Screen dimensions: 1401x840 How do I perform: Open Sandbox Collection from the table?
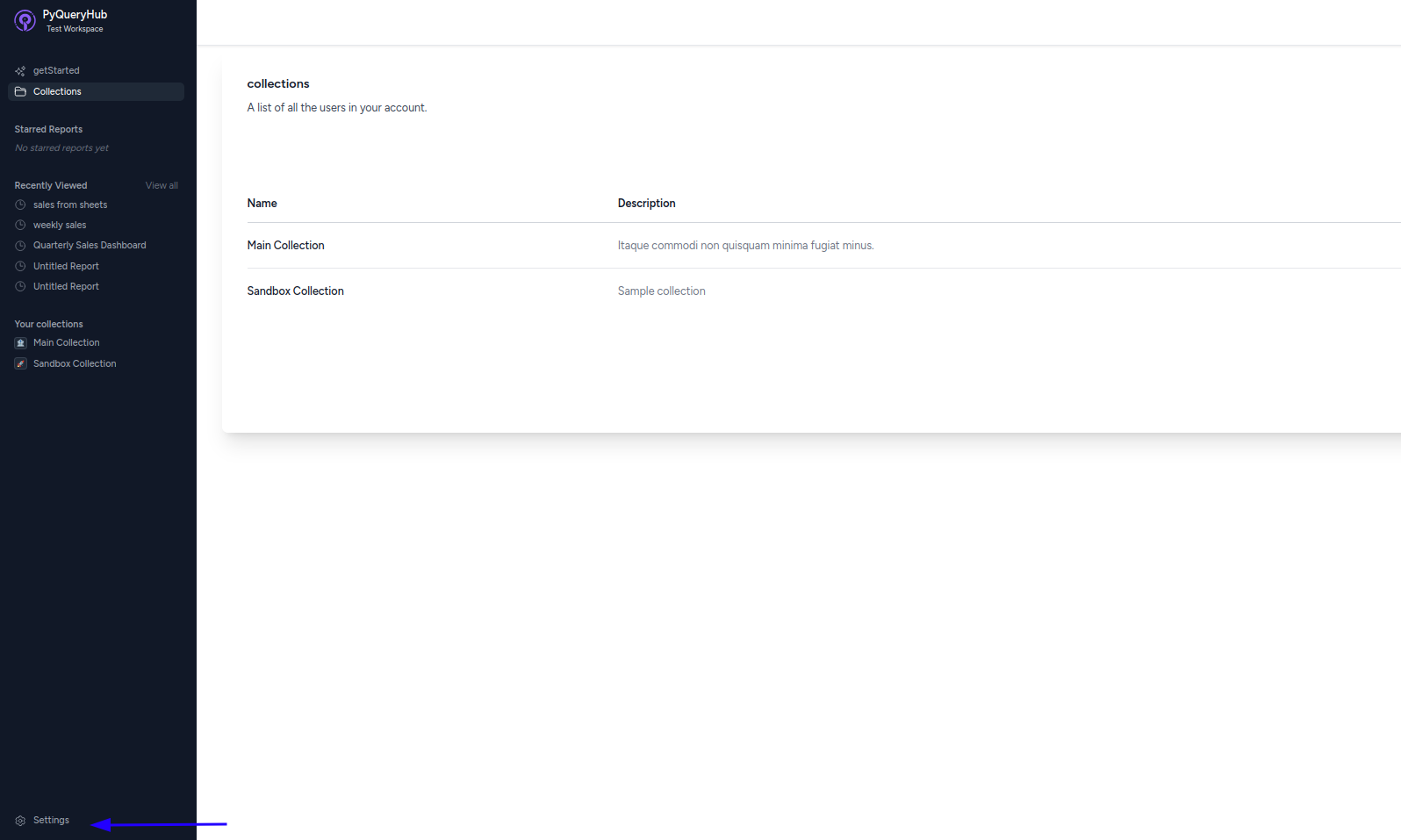[295, 291]
